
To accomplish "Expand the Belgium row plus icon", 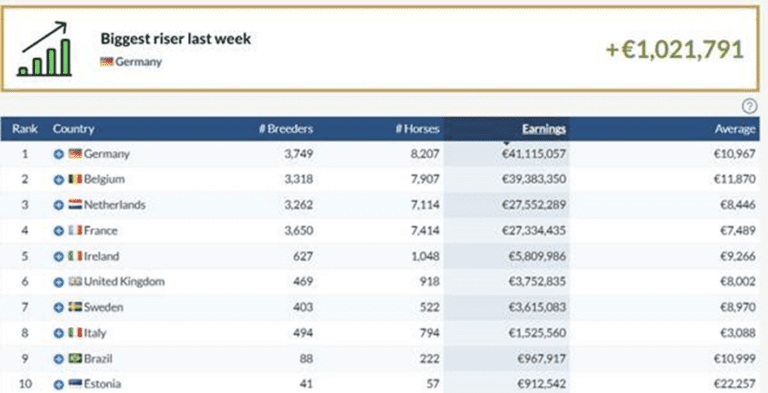I will 59,180.
